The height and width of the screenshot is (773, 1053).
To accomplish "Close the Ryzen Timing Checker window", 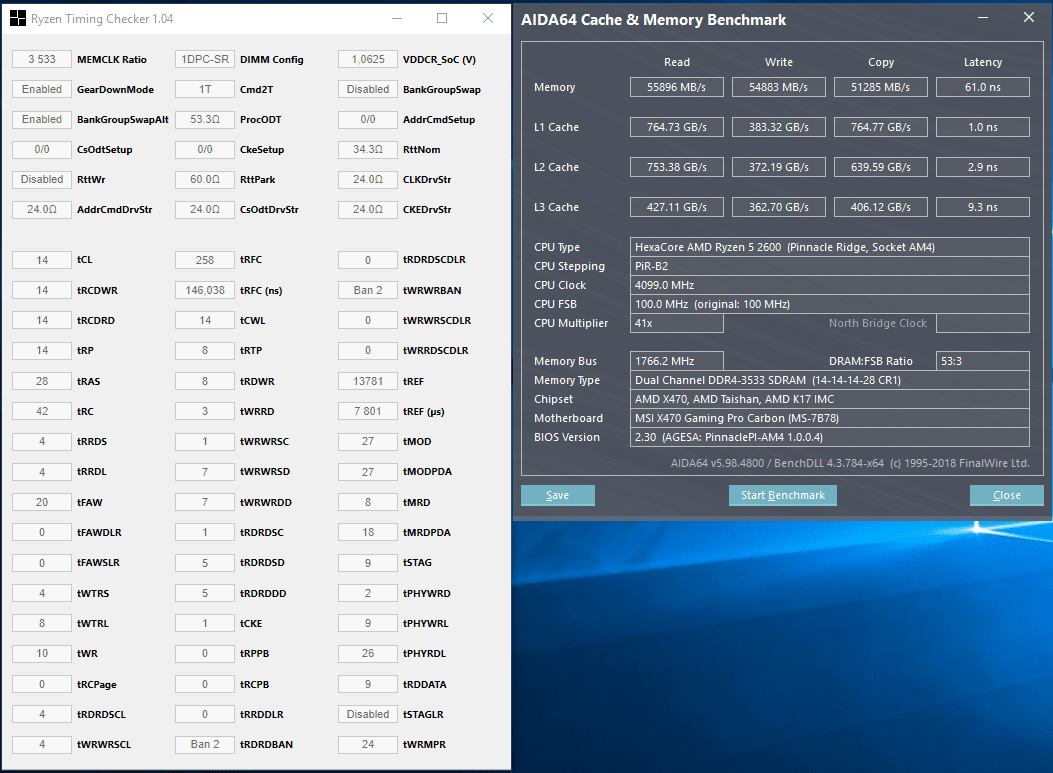I will (488, 19).
